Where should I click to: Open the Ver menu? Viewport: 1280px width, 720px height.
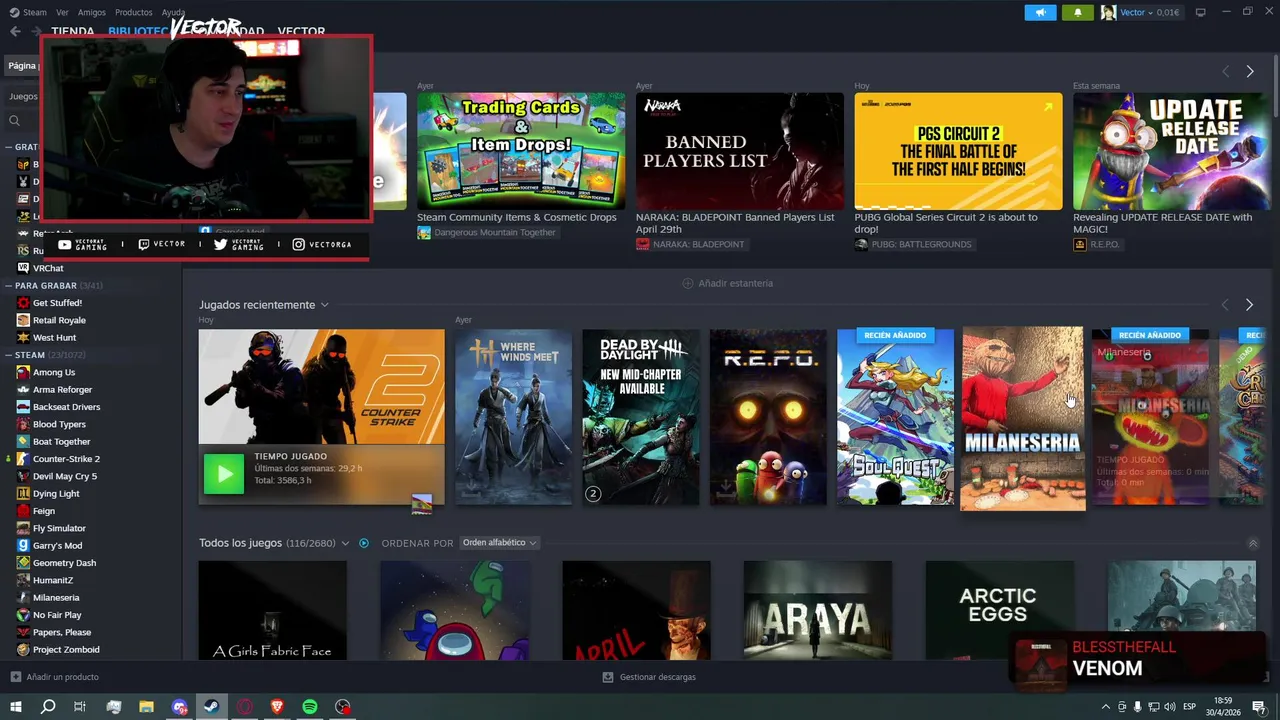[62, 12]
